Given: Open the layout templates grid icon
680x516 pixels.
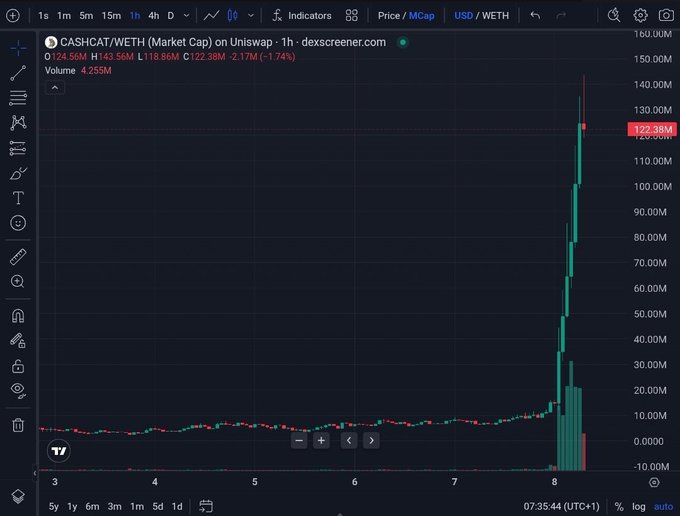Looking at the screenshot, I should pyautogui.click(x=352, y=16).
